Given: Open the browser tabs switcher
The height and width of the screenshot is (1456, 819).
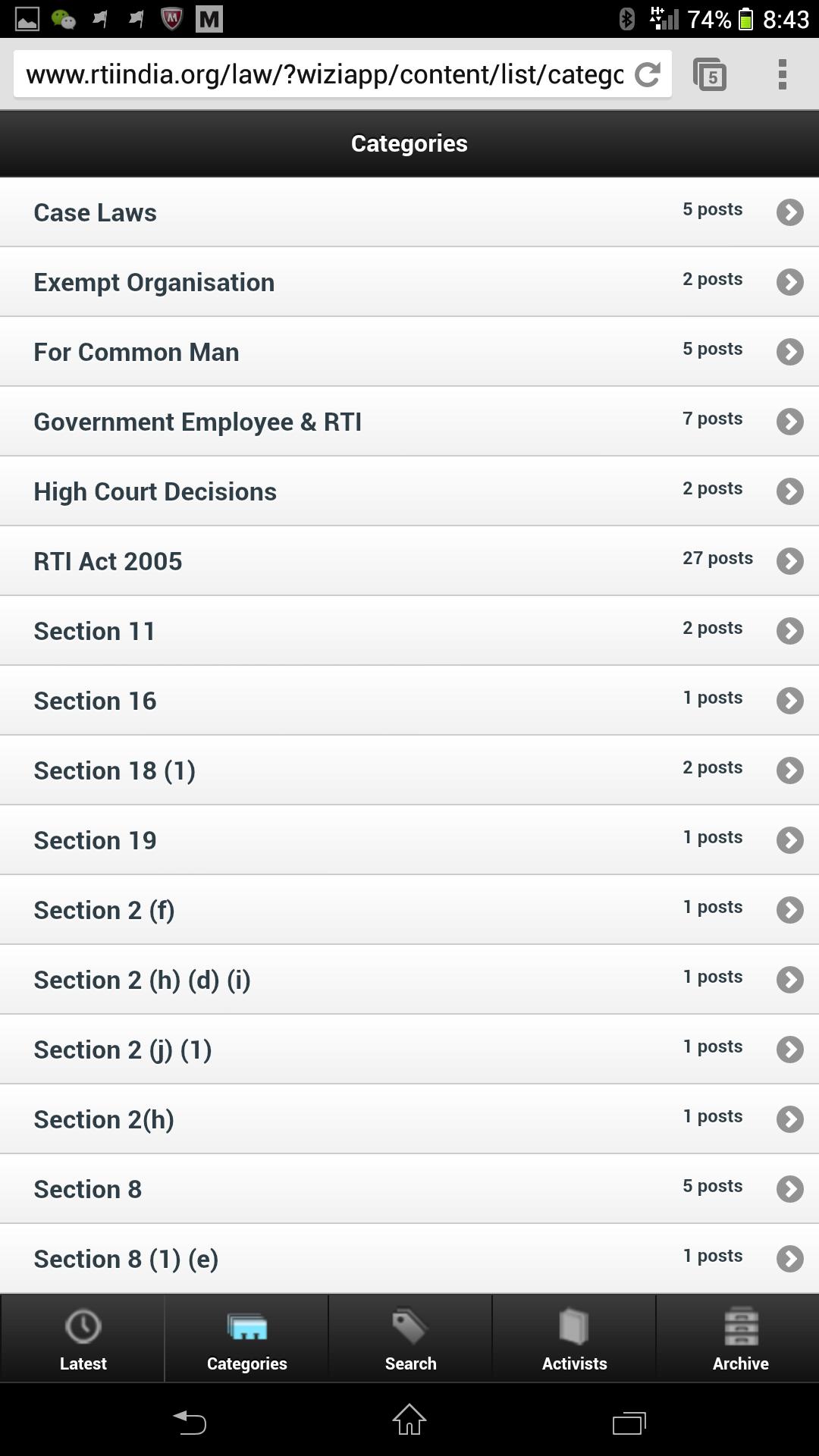Looking at the screenshot, I should 710,74.
